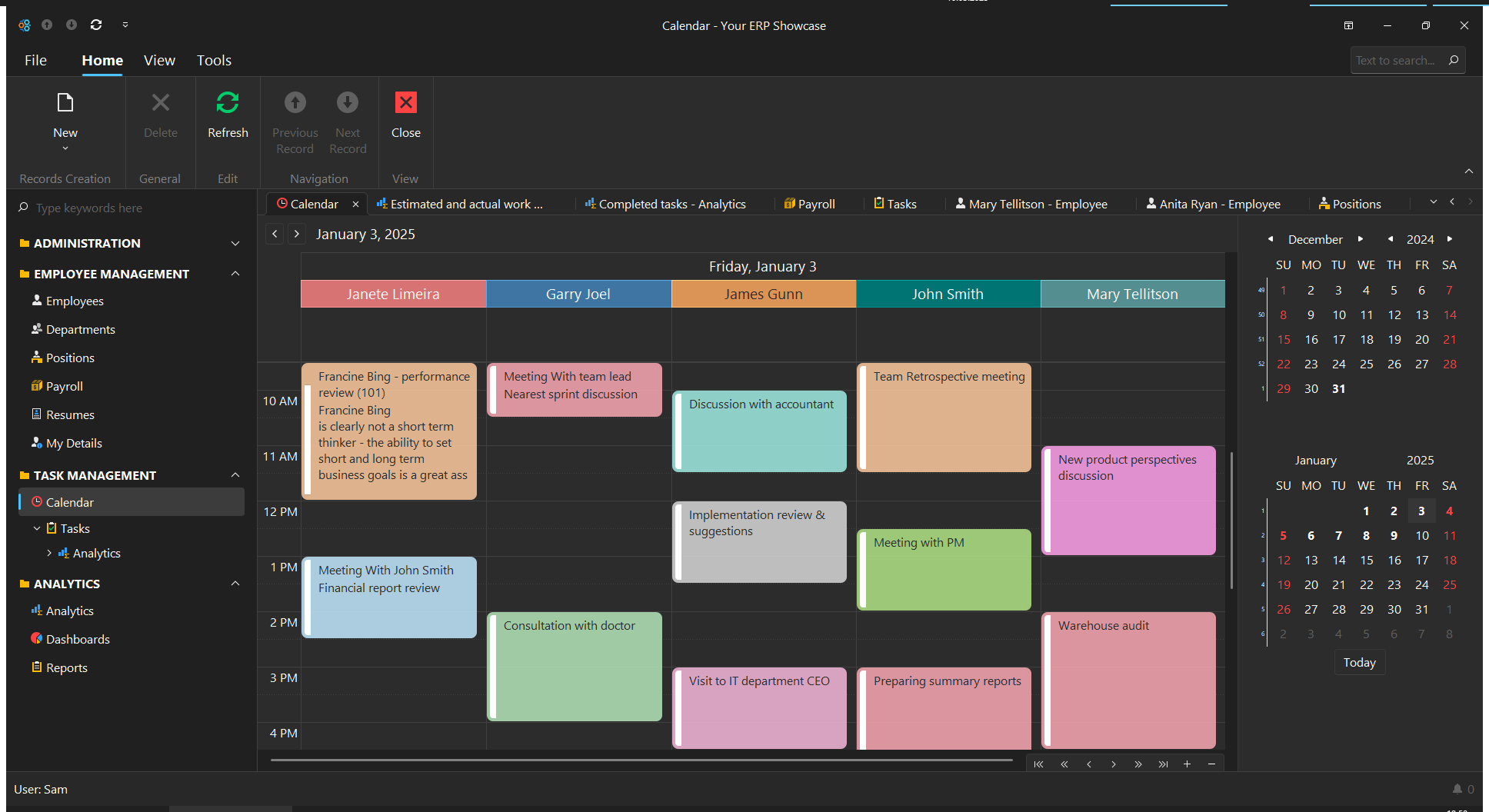Open Payroll in Employee Management

64,386
